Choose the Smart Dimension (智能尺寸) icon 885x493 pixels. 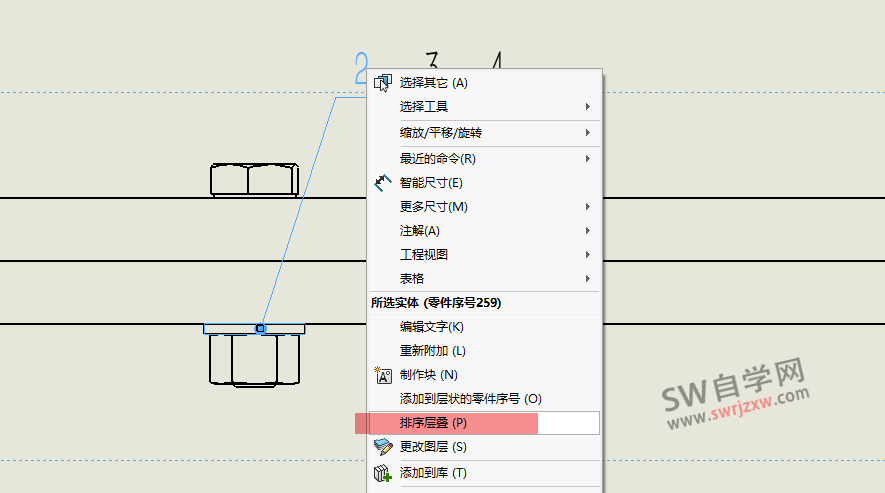click(x=382, y=183)
